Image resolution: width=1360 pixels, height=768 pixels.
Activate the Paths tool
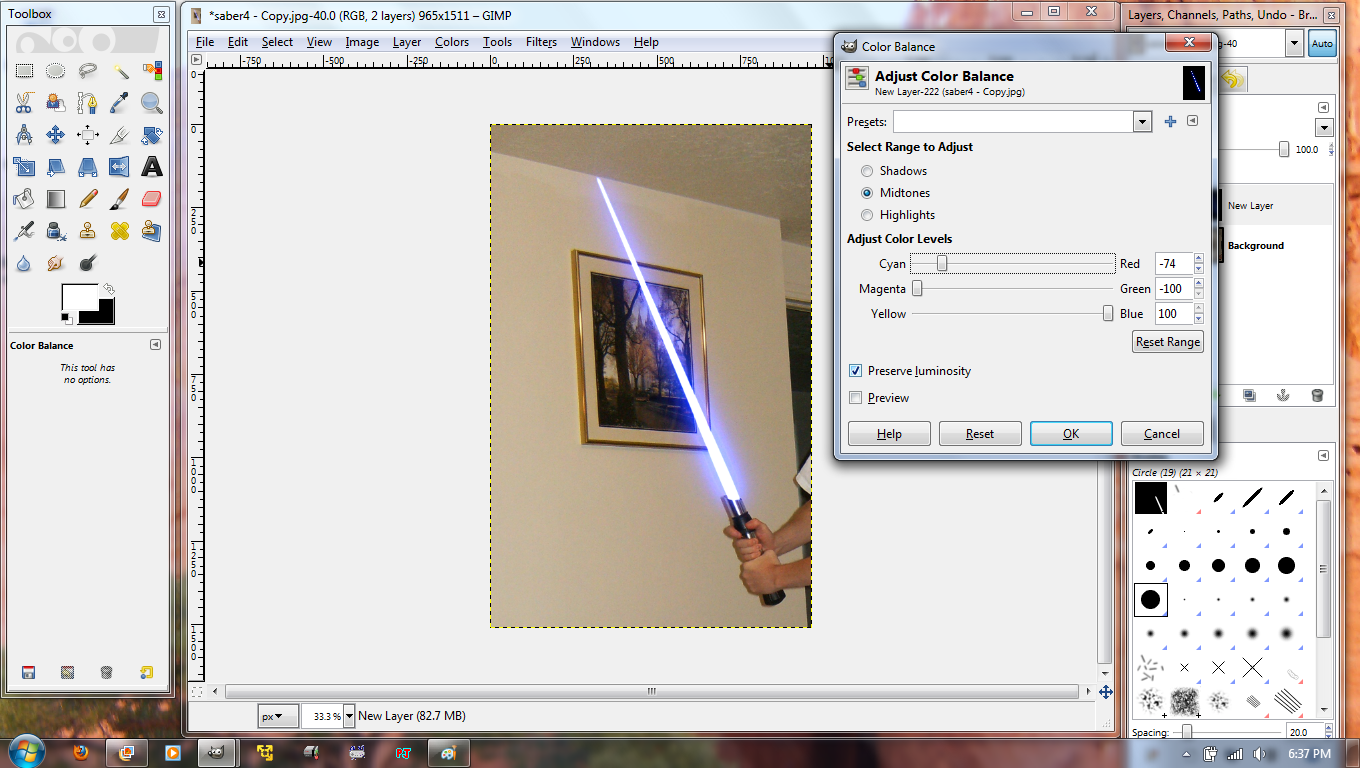(88, 103)
